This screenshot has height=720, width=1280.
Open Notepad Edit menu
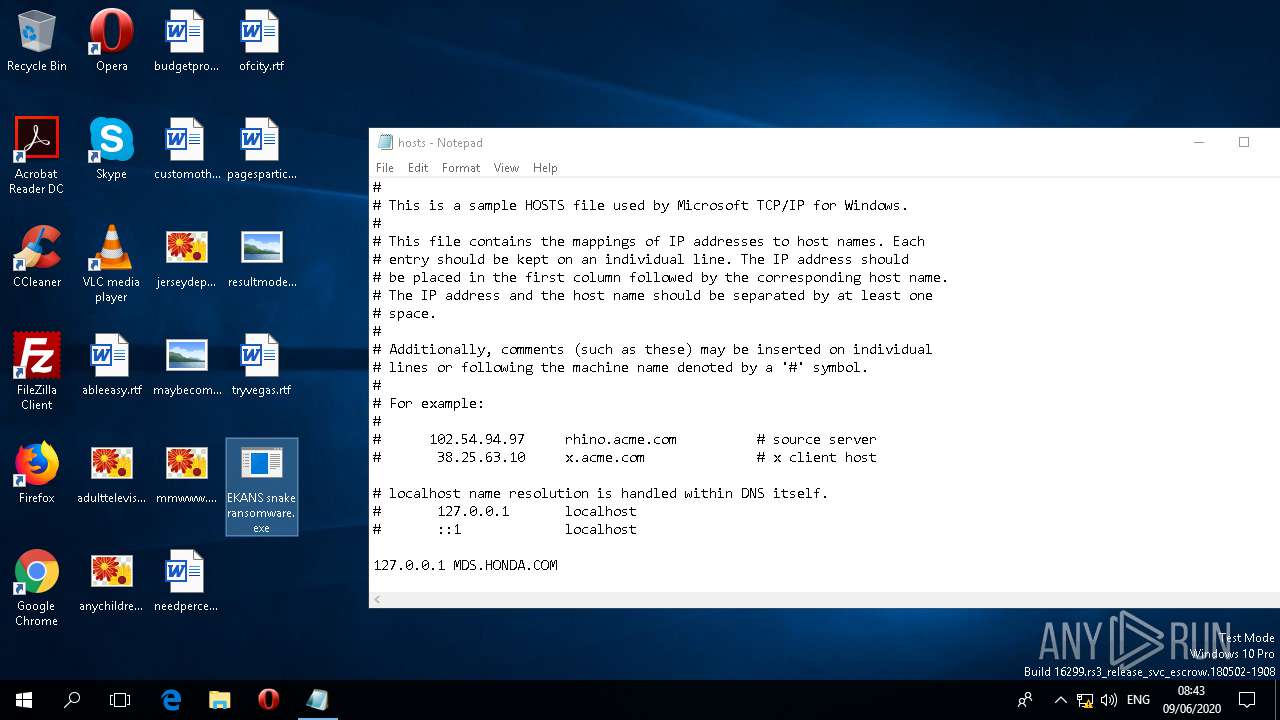coord(418,168)
